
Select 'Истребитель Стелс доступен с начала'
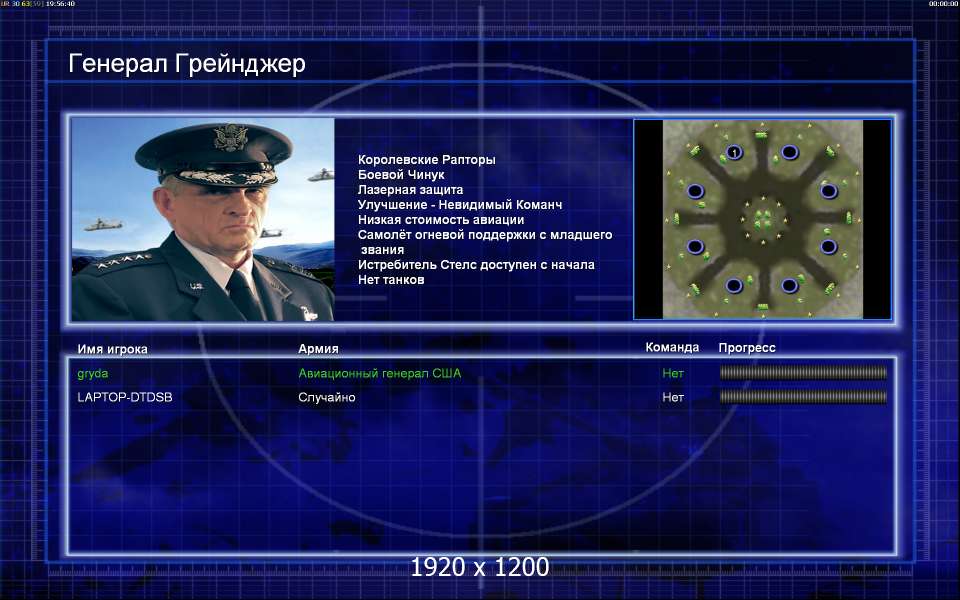coord(476,264)
